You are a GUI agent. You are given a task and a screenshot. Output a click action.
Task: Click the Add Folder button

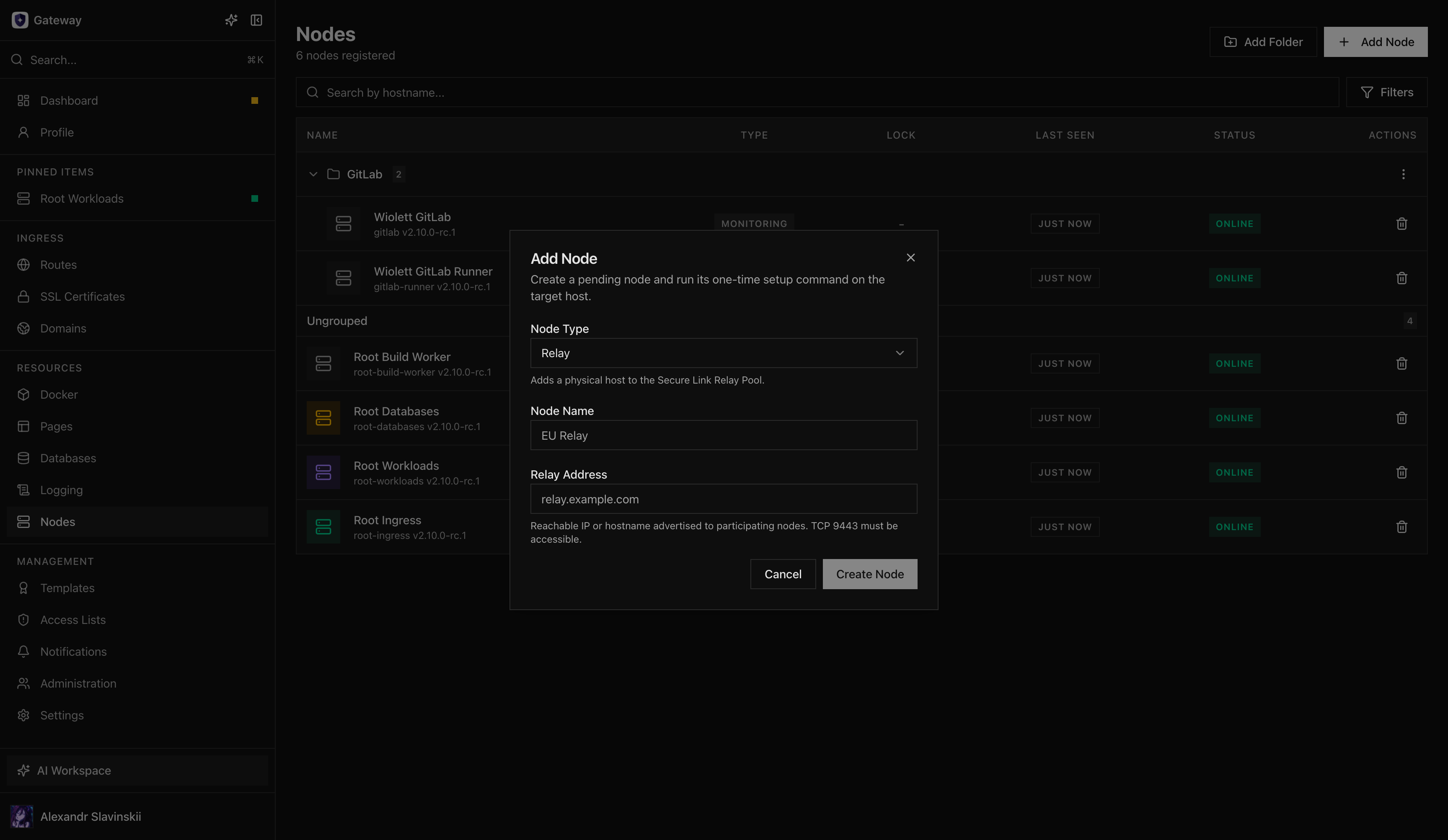tap(1262, 42)
